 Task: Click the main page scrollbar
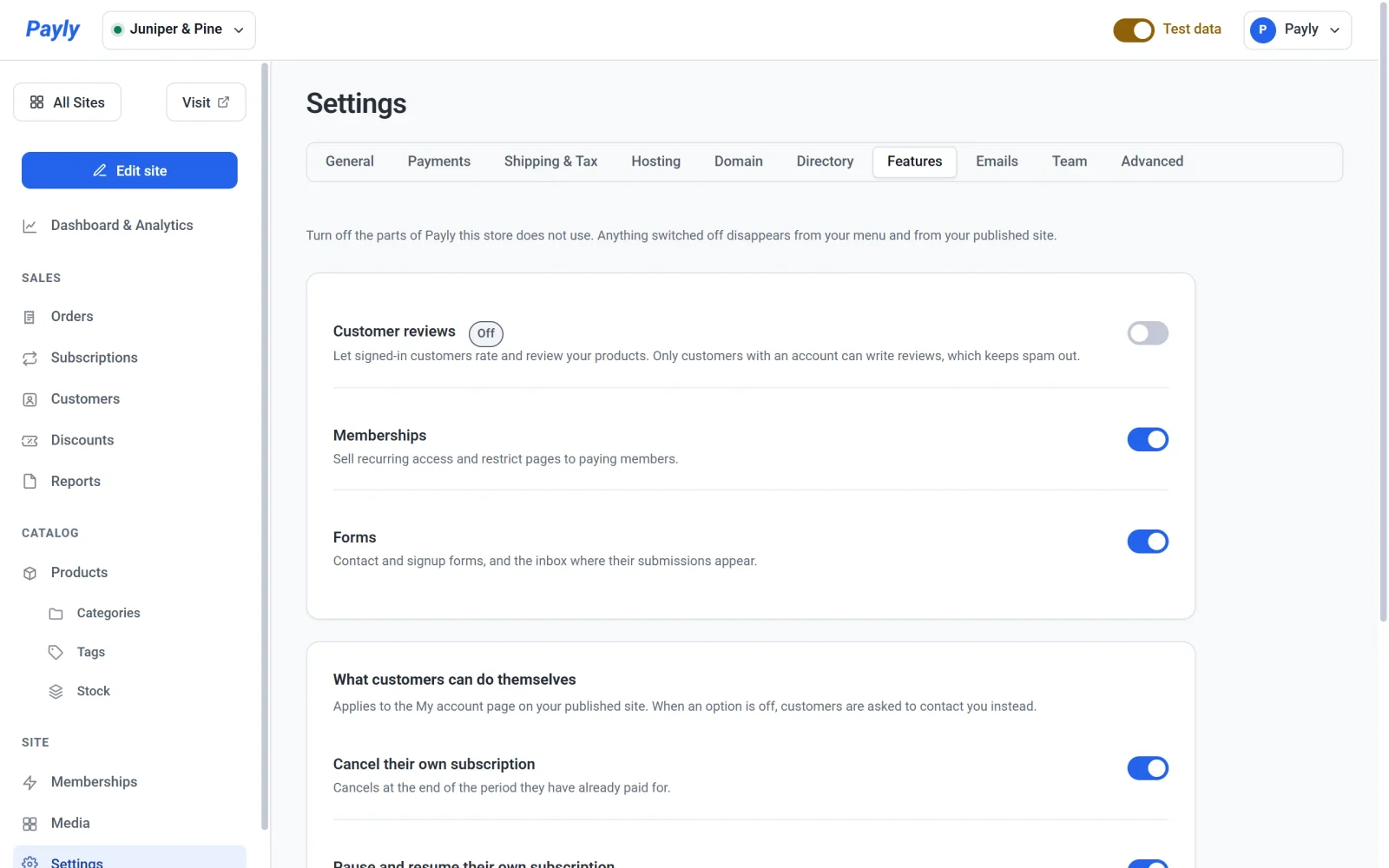coord(1383,312)
